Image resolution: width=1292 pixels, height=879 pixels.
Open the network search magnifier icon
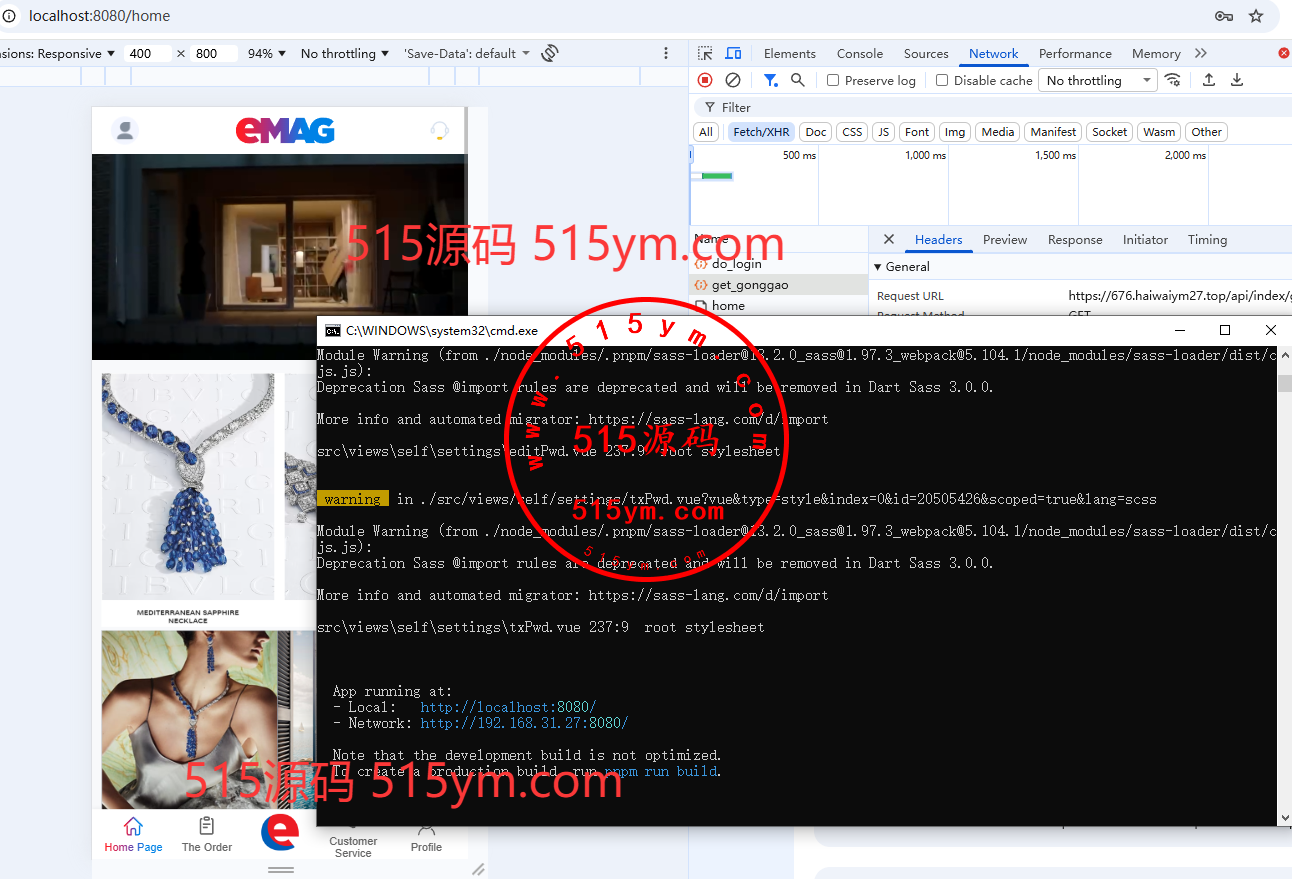(798, 80)
